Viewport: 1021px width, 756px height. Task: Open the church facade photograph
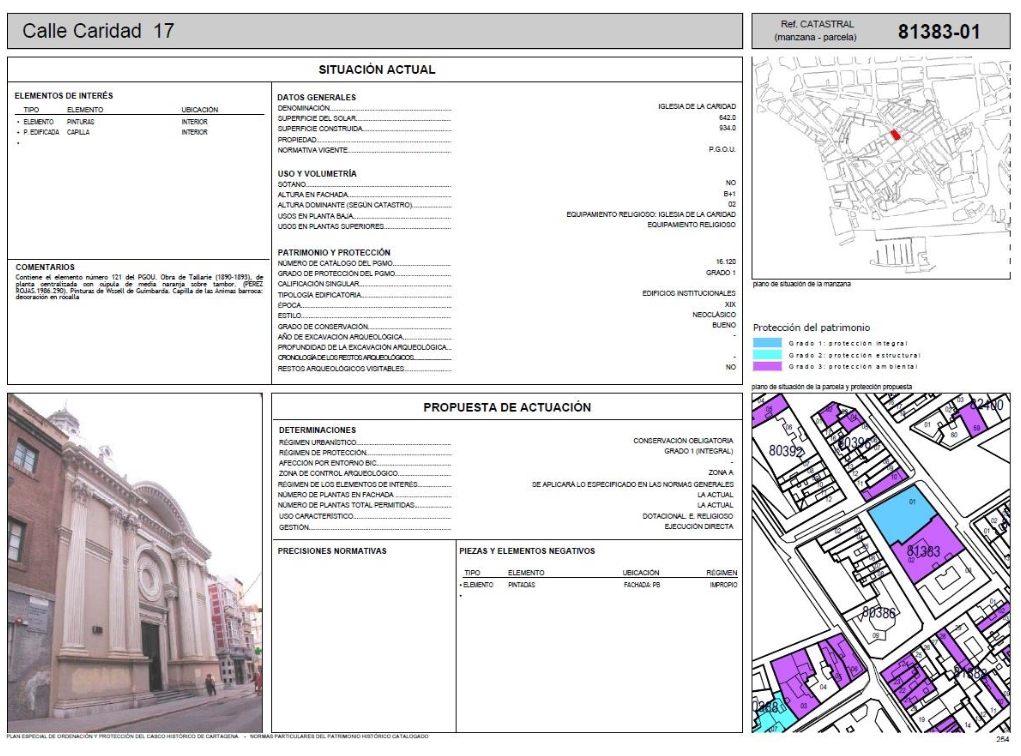[x=134, y=563]
